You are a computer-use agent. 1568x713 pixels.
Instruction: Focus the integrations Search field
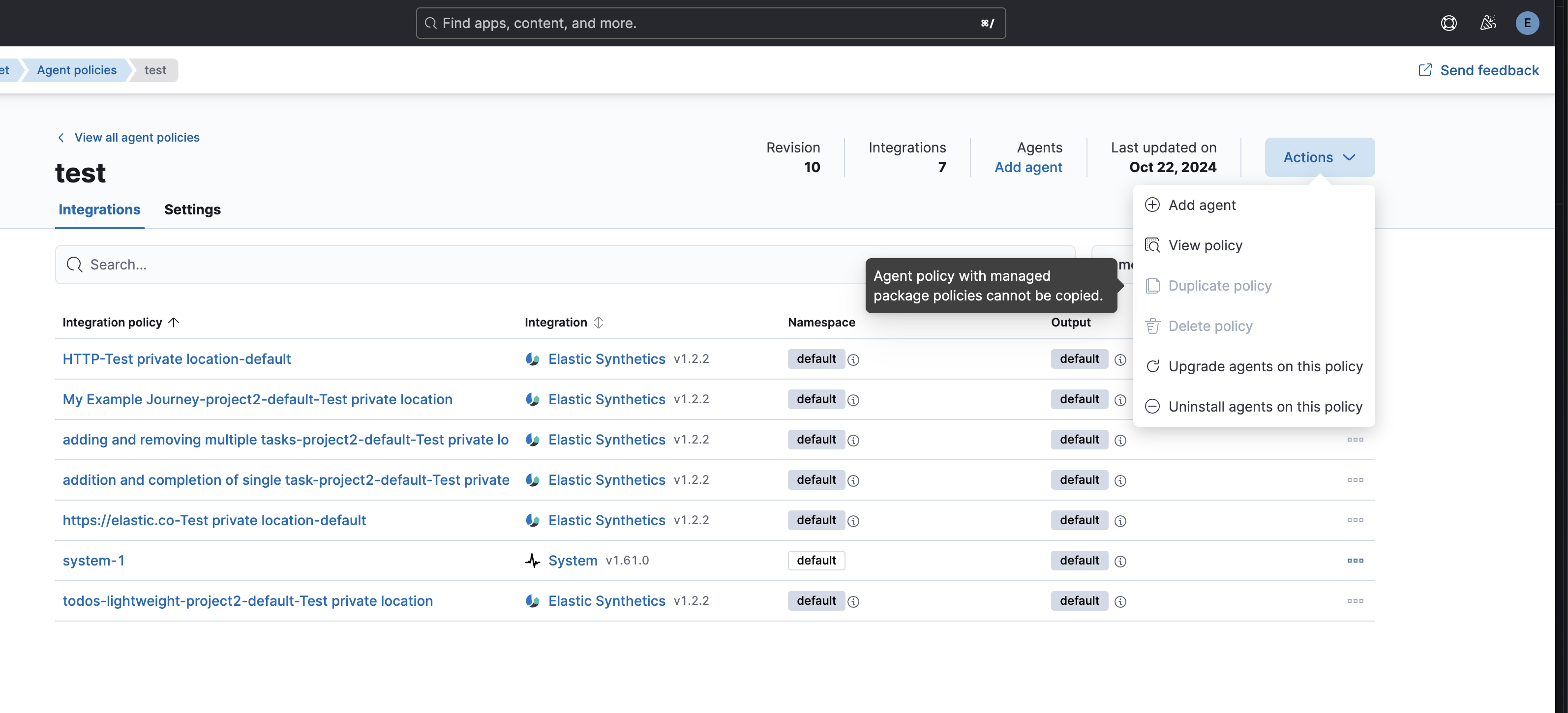tap(565, 265)
